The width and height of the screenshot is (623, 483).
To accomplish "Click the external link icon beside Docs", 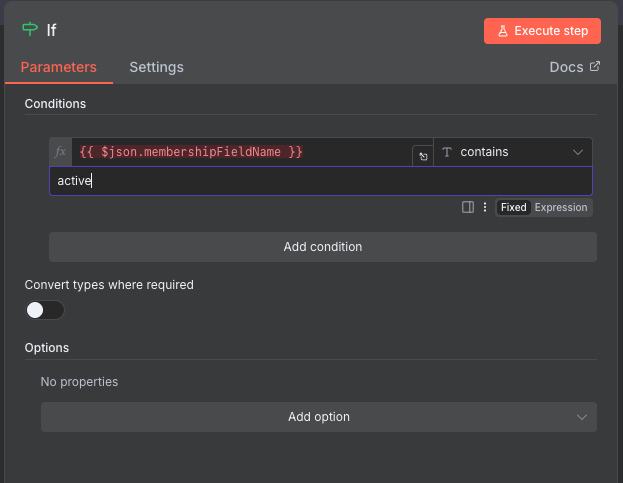I will coord(595,67).
